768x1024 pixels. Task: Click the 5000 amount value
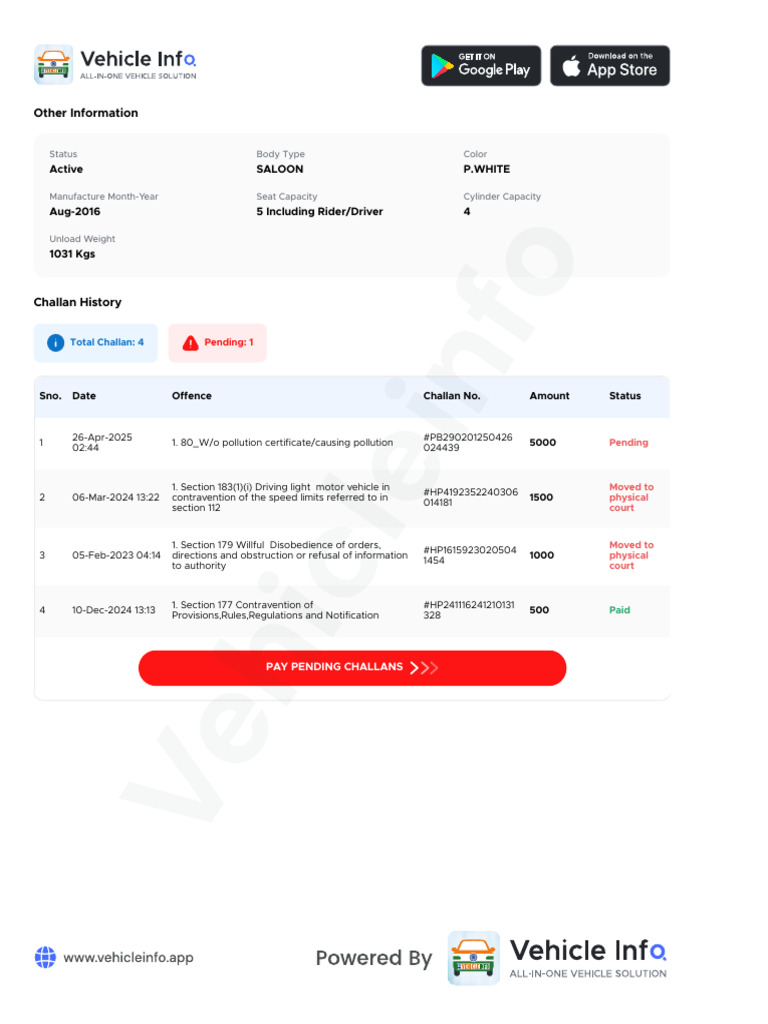[x=543, y=442]
